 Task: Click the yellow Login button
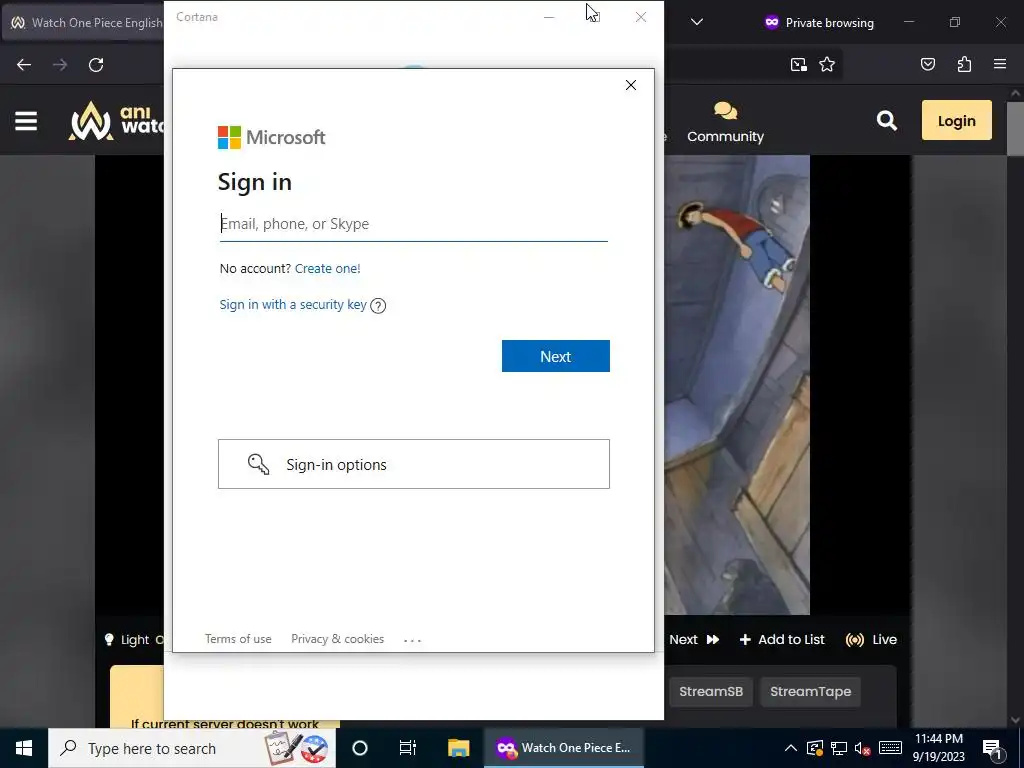(956, 120)
